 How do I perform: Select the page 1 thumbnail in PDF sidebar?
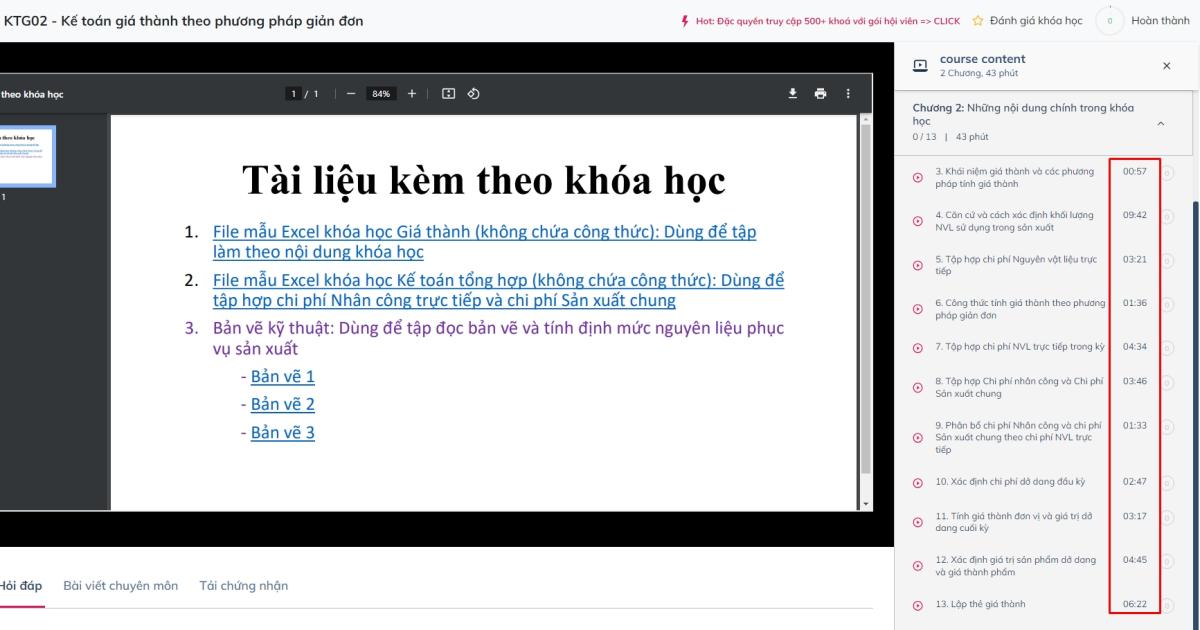tap(27, 158)
